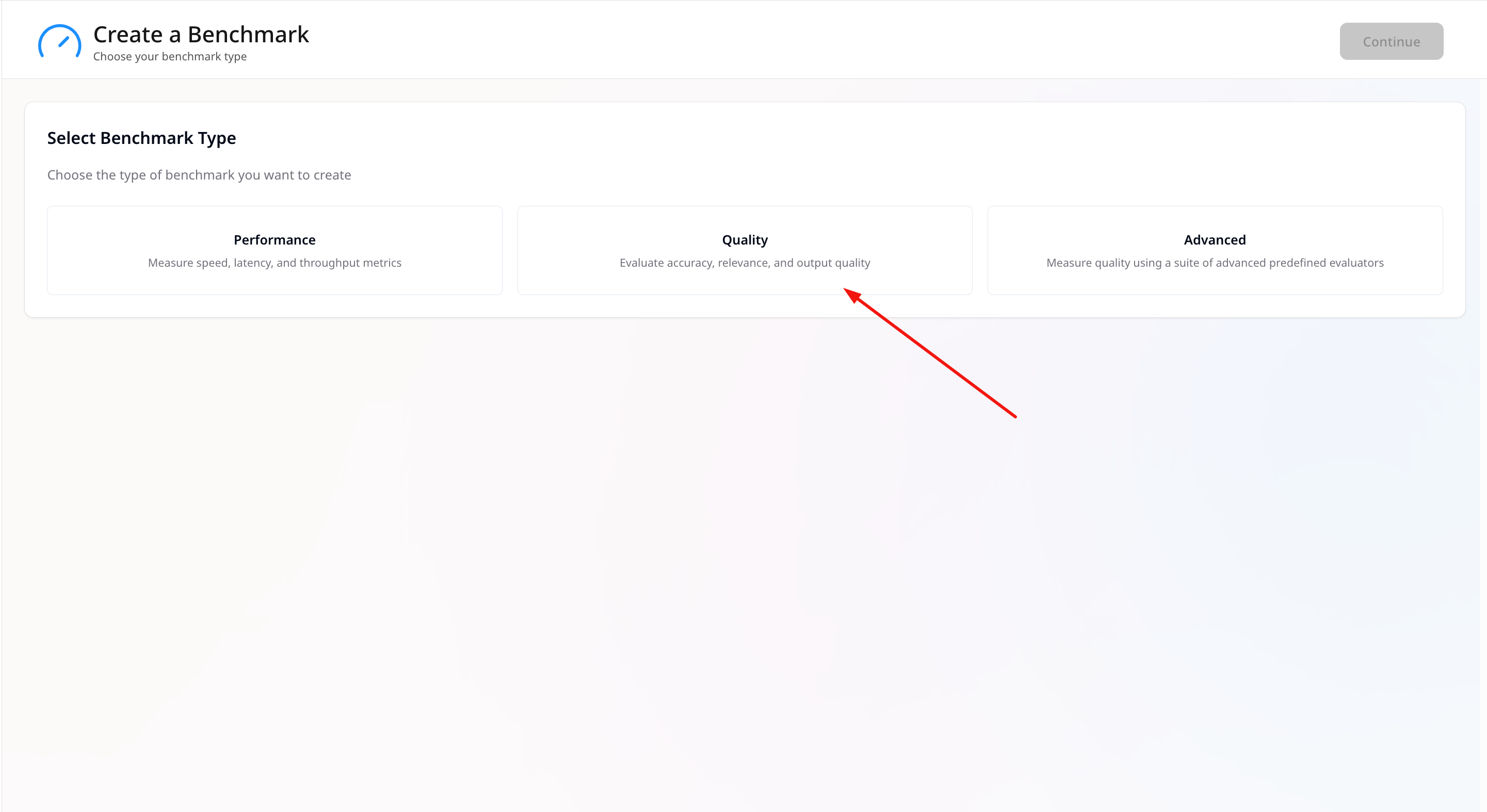Click the 'Choose your benchmark type' subtitle

click(170, 57)
